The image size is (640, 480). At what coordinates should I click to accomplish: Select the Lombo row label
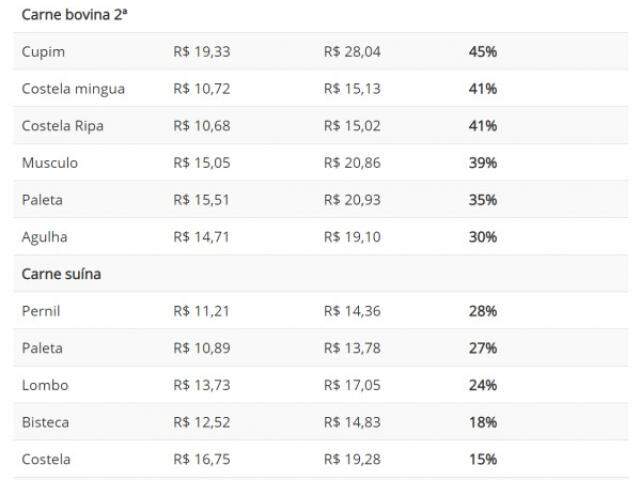(45, 385)
